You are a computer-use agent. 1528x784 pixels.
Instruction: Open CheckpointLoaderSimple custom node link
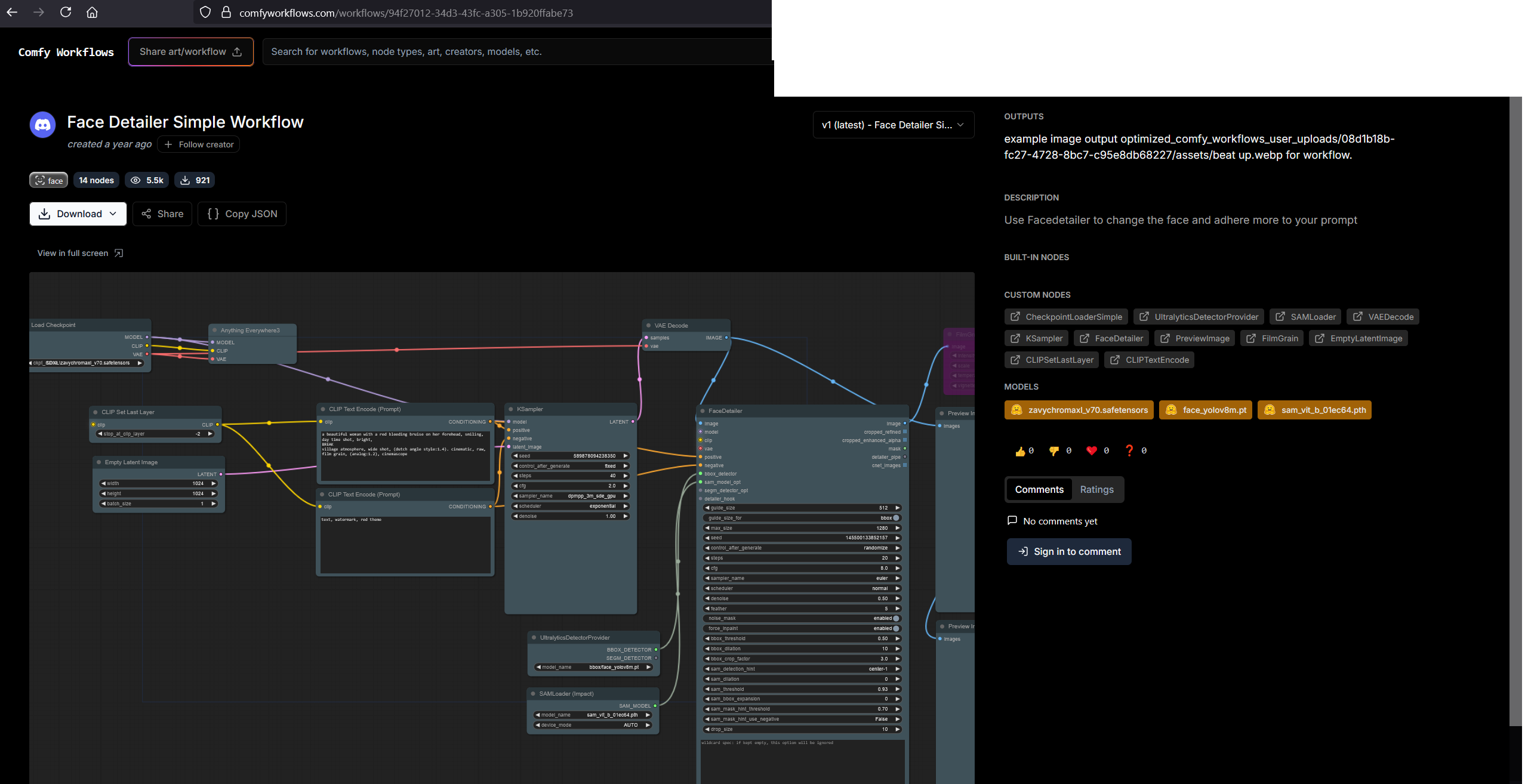[x=1066, y=317]
